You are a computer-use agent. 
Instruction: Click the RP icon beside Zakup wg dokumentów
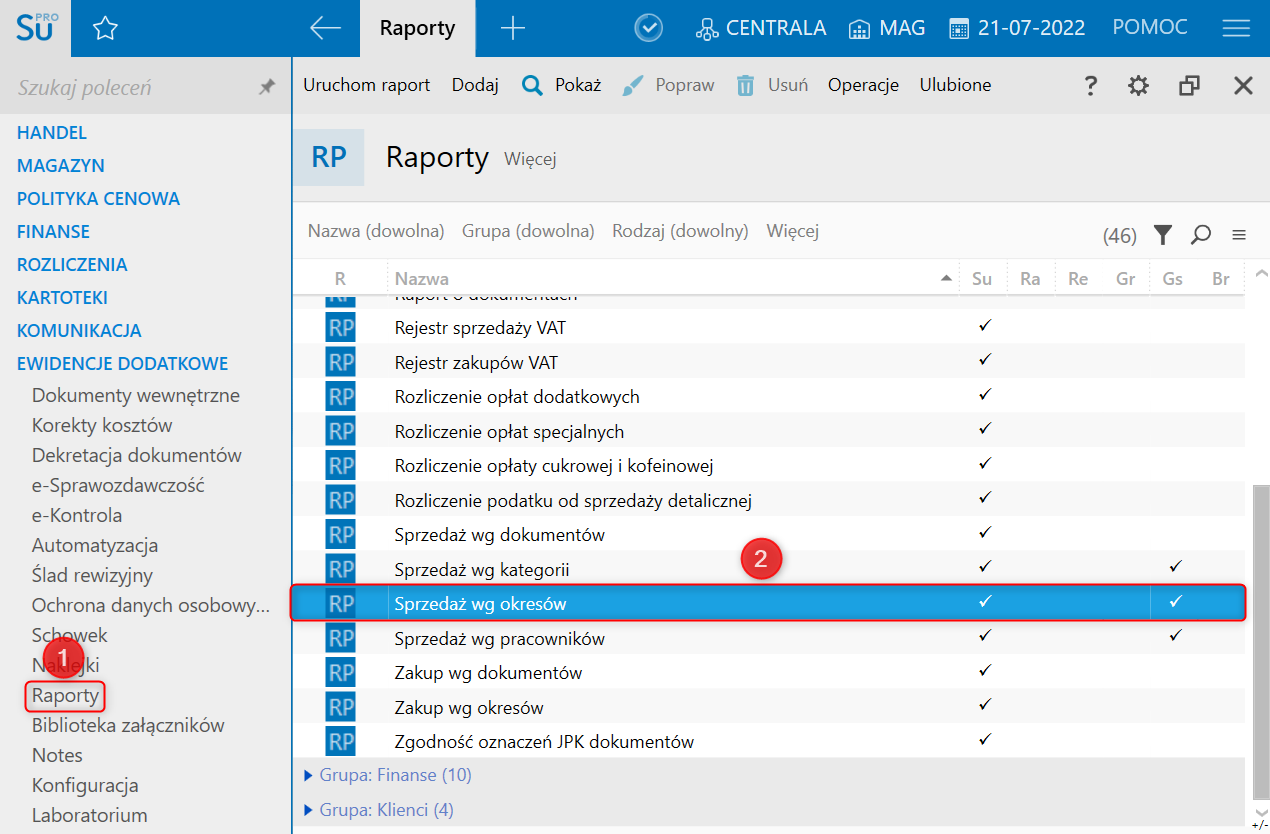[x=341, y=673]
